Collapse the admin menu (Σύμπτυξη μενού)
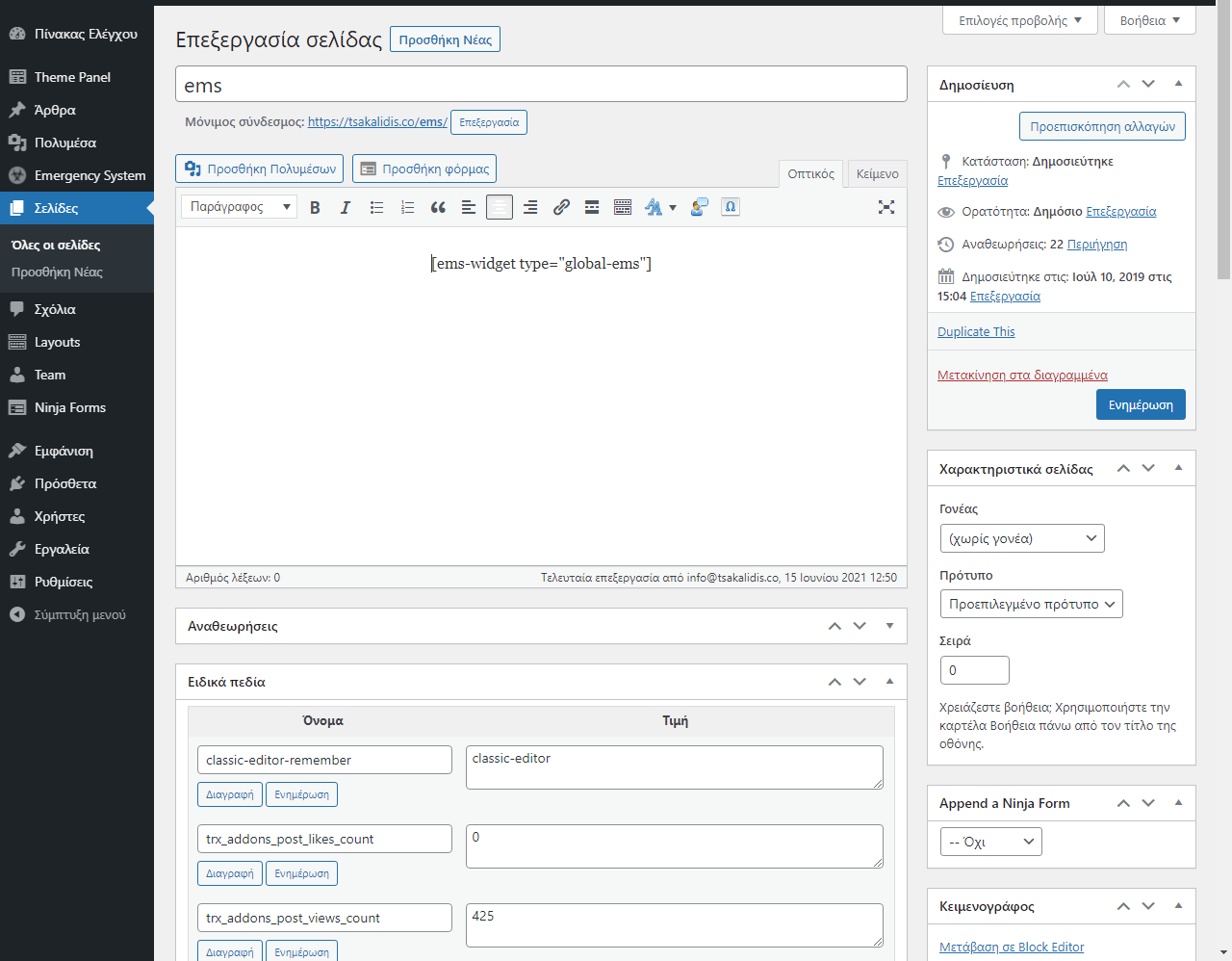Viewport: 1232px width, 961px height. [x=77, y=614]
